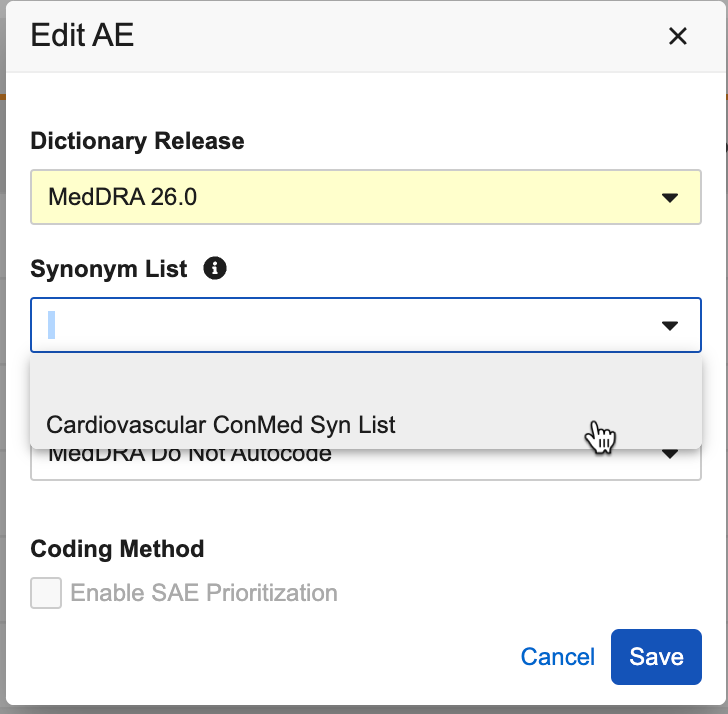This screenshot has width=728, height=714.
Task: Click the arrow beside MedDRA Do Not Autocode
Action: pyautogui.click(x=670, y=456)
